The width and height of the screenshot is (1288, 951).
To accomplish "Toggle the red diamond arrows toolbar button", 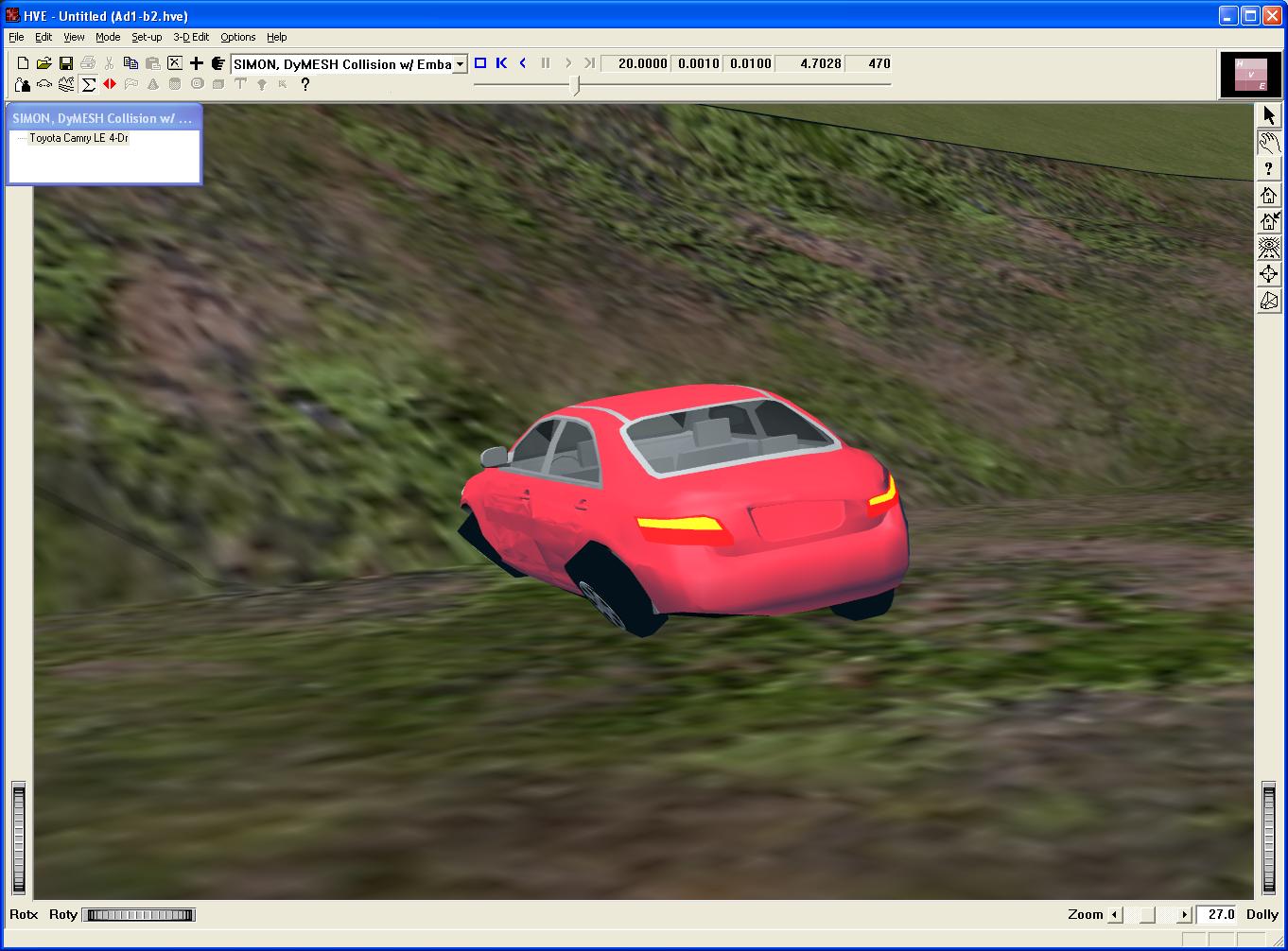I will coord(110,84).
